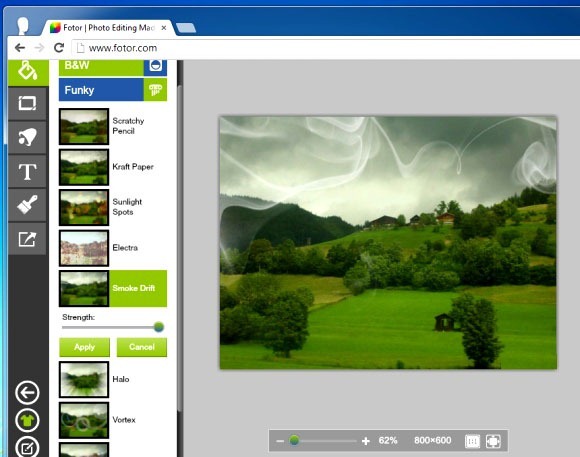The image size is (580, 457).
Task: Open the Frames tool in sidebar
Action: click(x=27, y=103)
